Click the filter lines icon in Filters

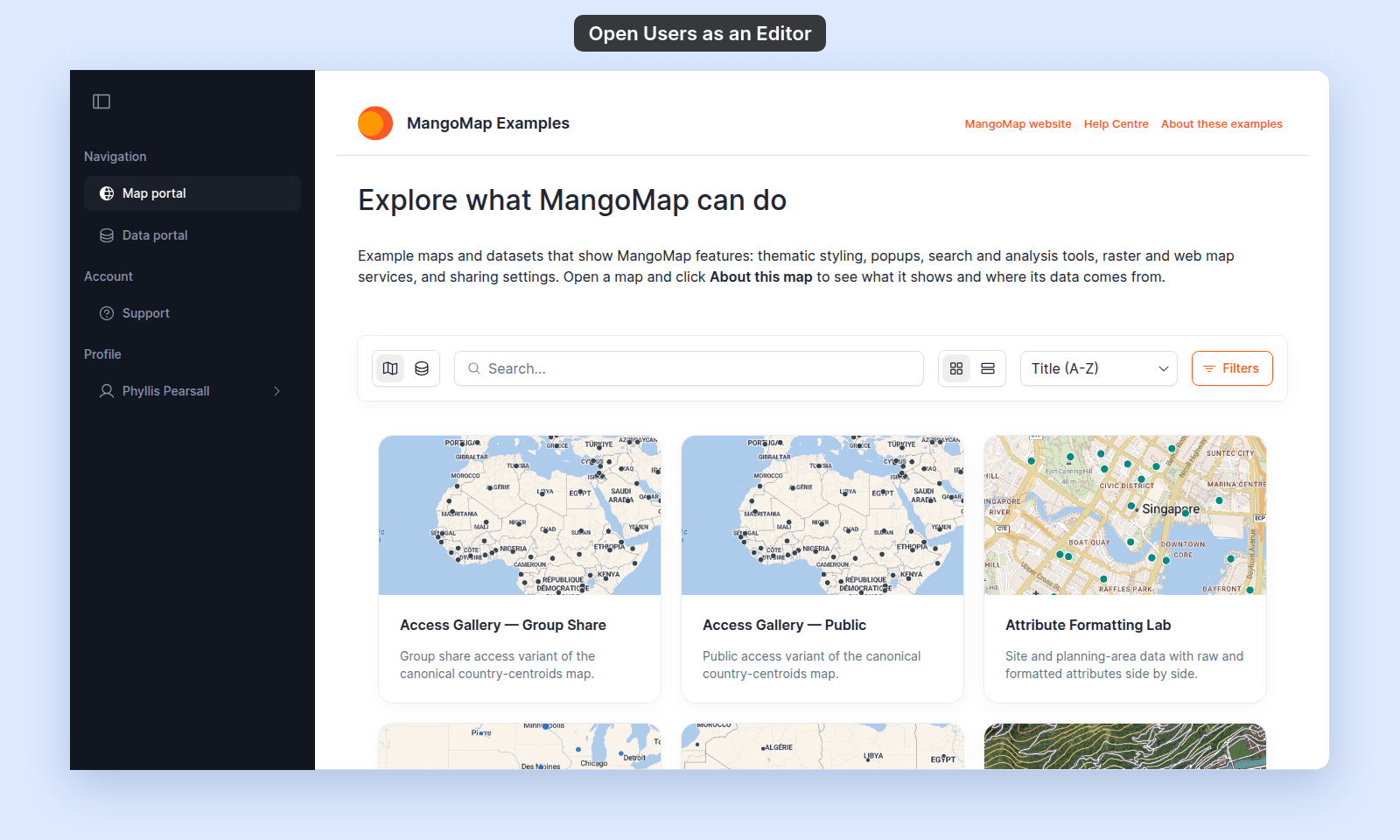pos(1209,368)
